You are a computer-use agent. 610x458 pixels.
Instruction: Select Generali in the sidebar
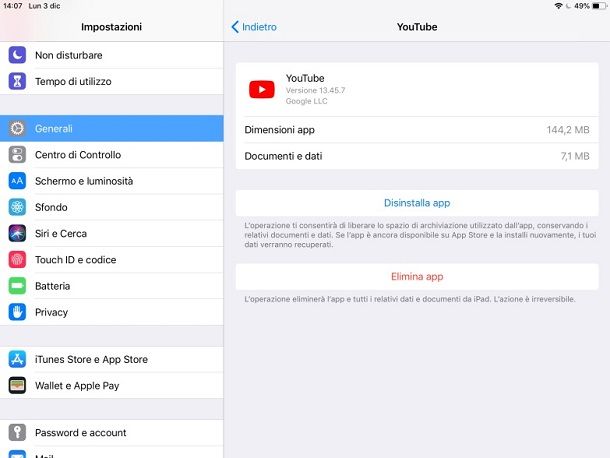pyautogui.click(x=112, y=128)
